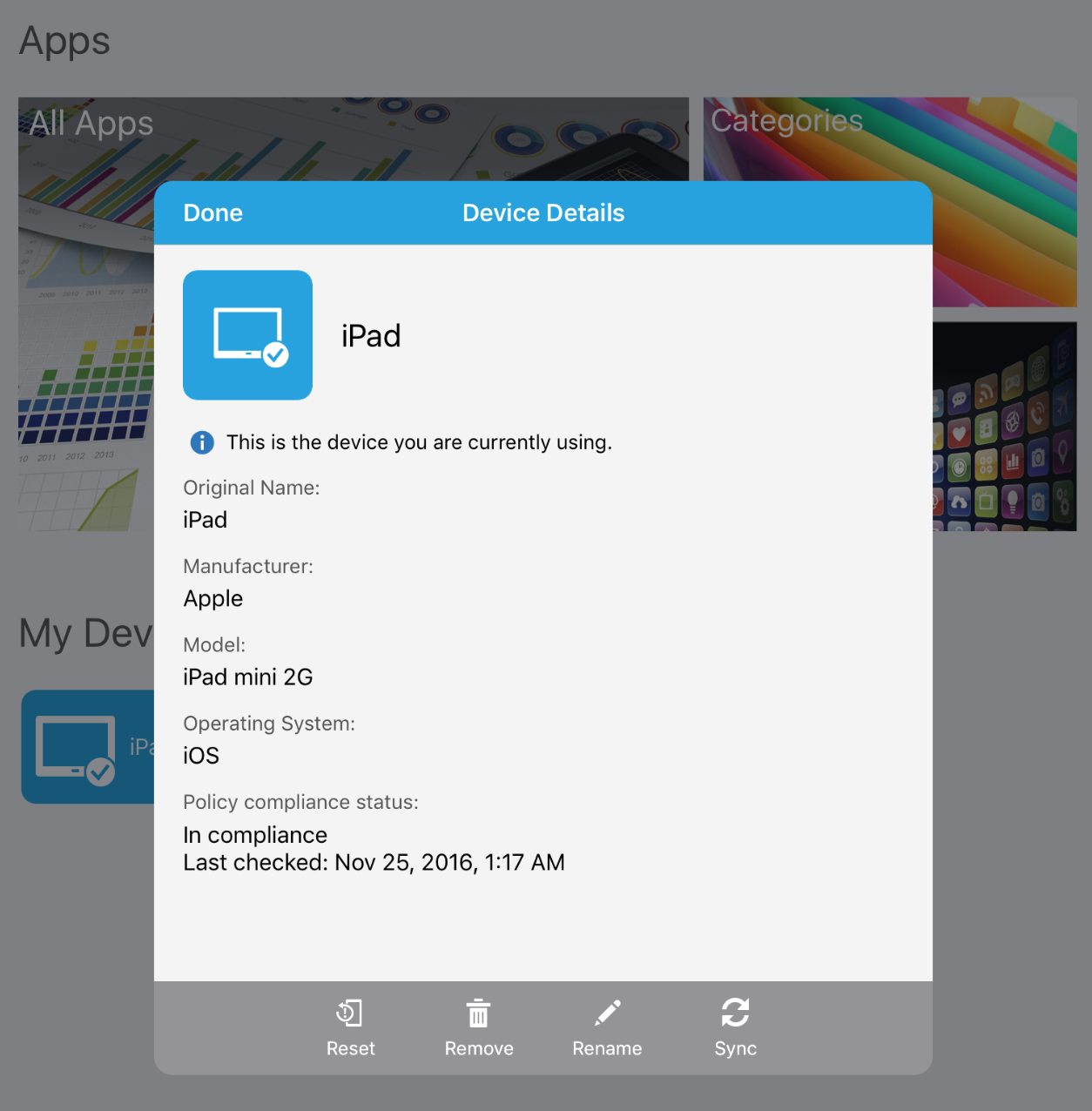Screen dimensions: 1092x1111
Task: Click 'This is the device you are currently using.'
Action: 419,442
